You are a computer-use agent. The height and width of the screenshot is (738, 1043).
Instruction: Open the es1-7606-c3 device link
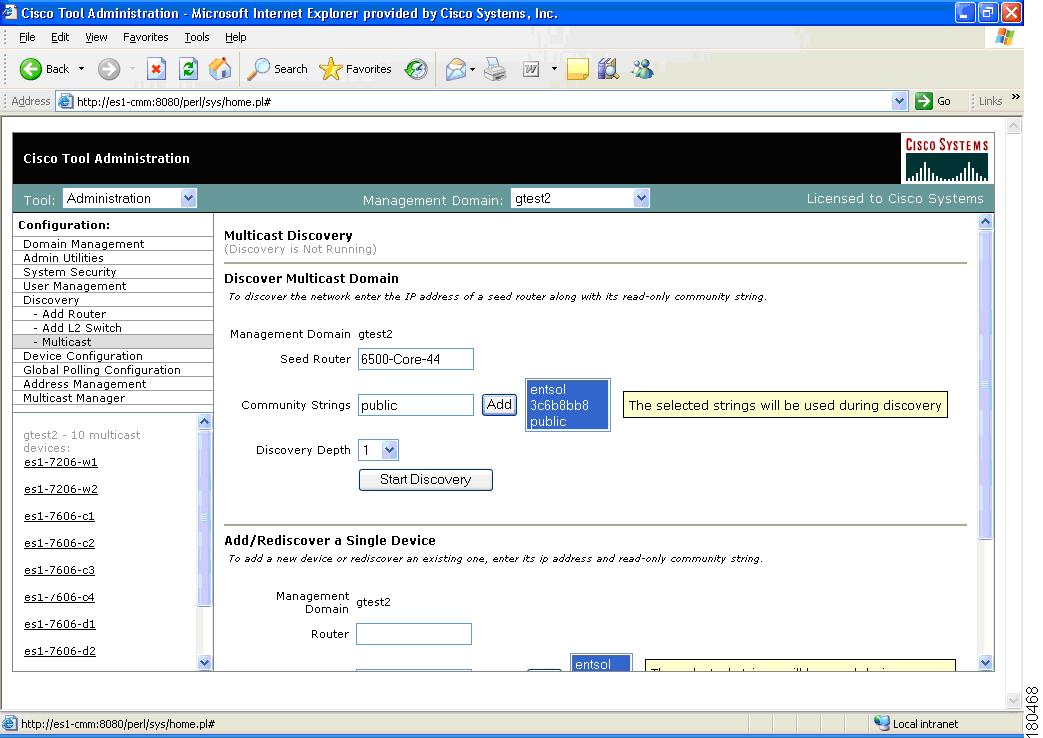pyautogui.click(x=59, y=570)
